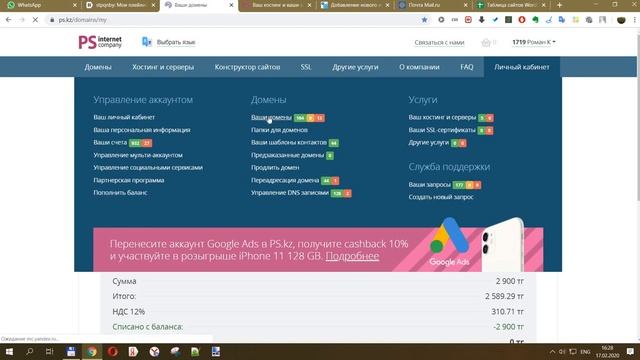Click the address bar showing ps.kz/domains/my
Screen dimensions: 640x360
[233, 20]
